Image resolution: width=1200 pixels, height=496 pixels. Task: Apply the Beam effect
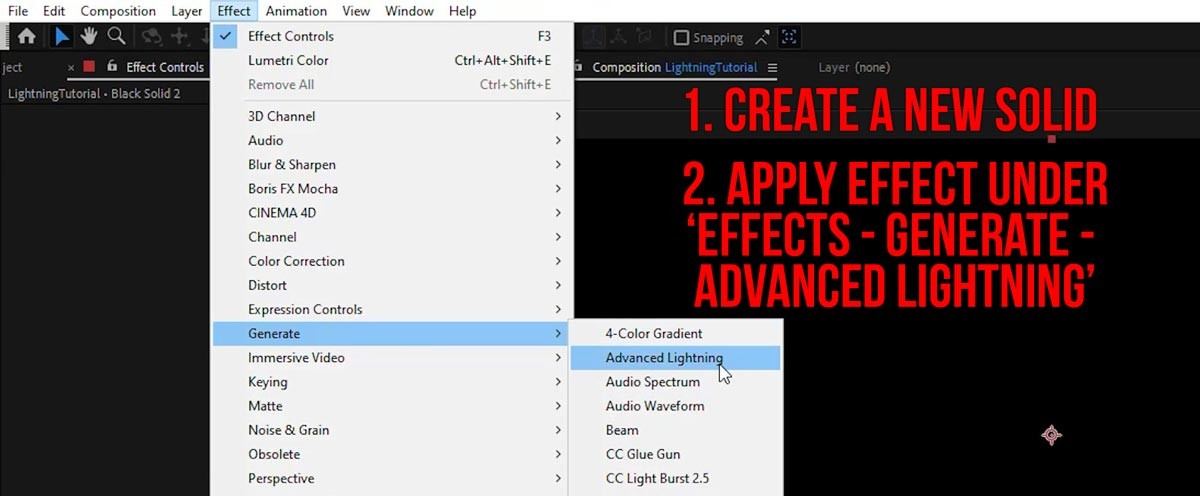tap(676, 430)
